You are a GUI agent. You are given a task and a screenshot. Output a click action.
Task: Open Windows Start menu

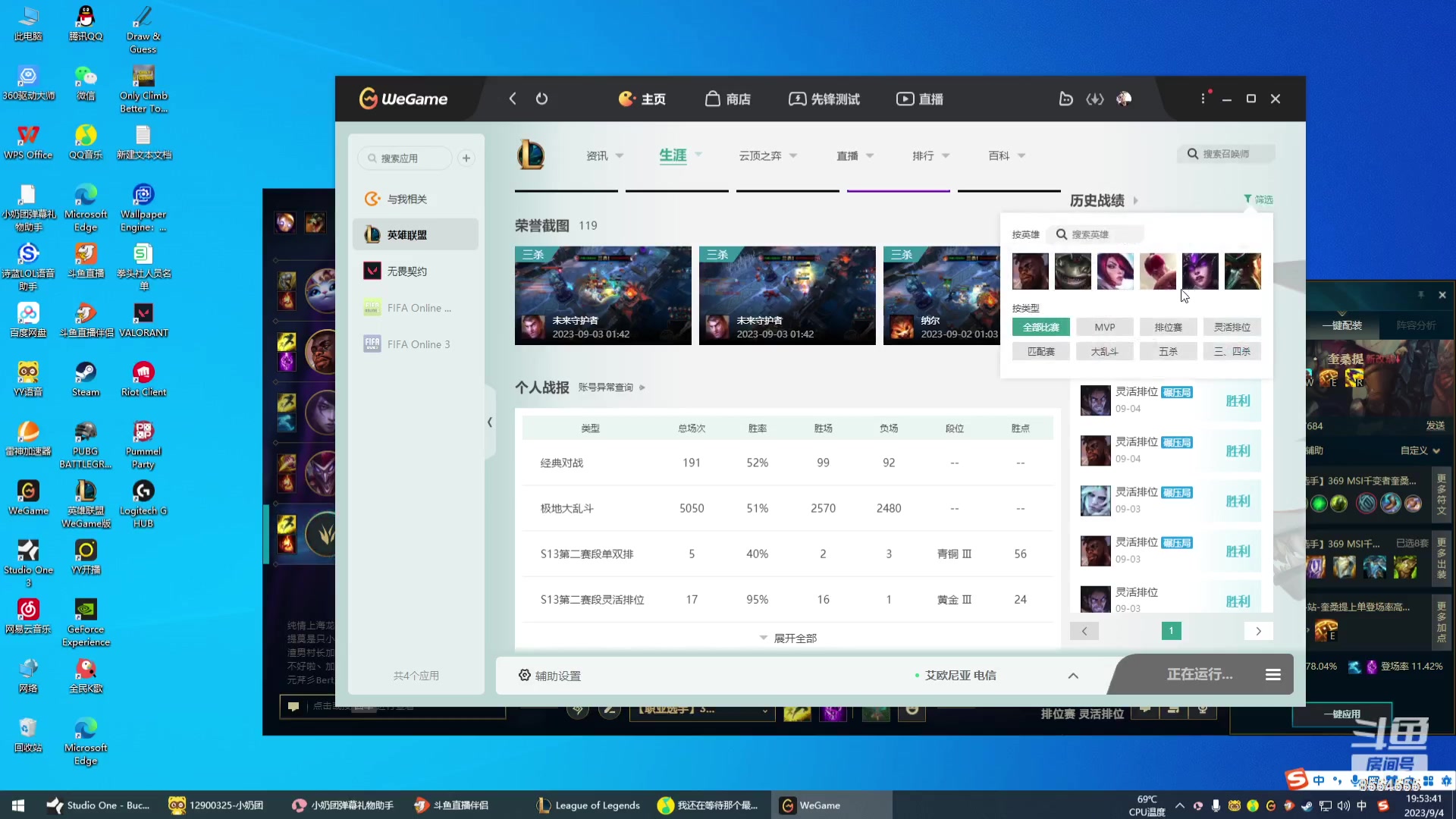tap(18, 805)
